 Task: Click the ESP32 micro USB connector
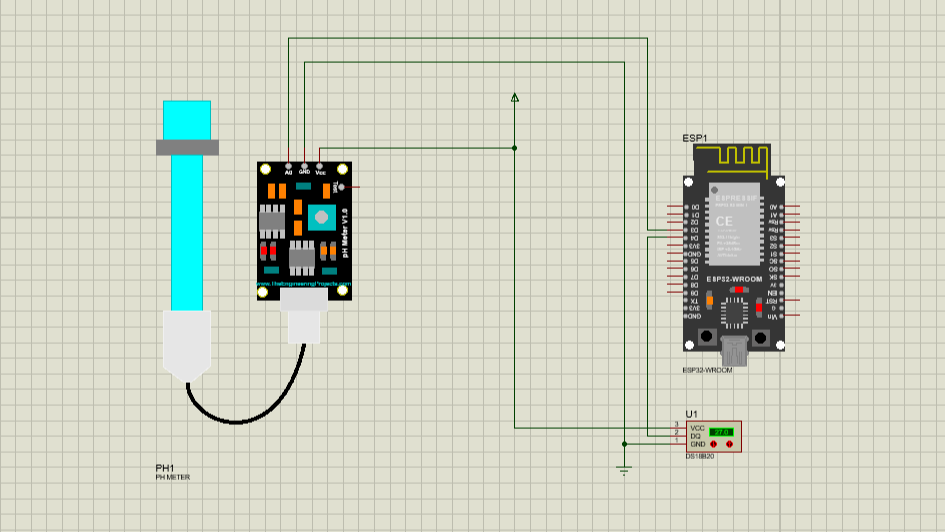click(x=734, y=351)
